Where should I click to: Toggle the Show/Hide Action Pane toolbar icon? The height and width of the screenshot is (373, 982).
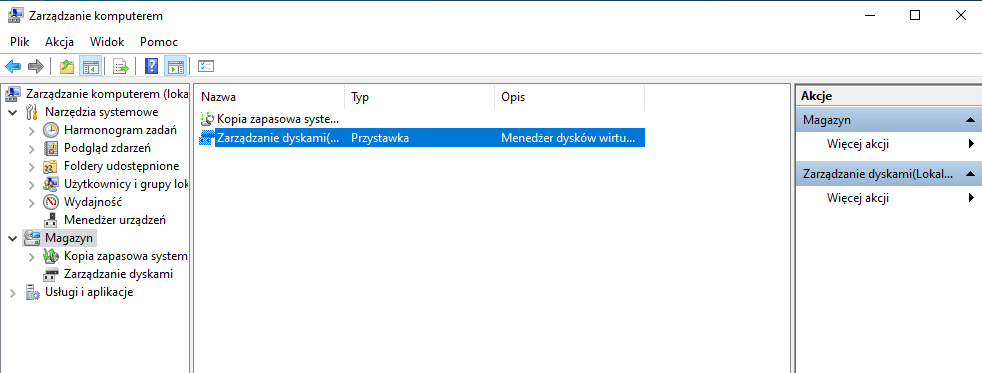tap(175, 66)
